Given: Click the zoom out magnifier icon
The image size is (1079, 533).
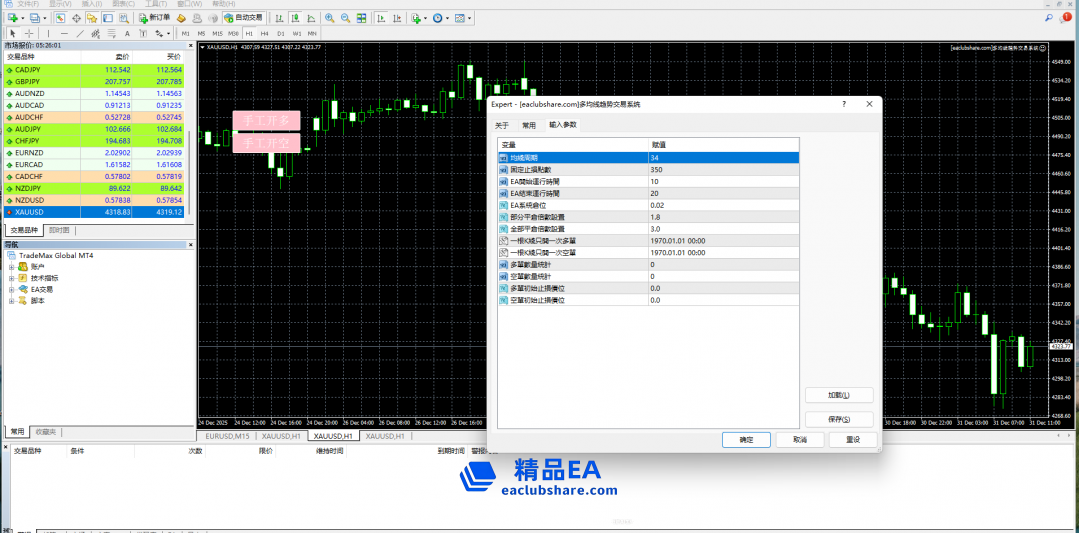Looking at the screenshot, I should pos(345,18).
